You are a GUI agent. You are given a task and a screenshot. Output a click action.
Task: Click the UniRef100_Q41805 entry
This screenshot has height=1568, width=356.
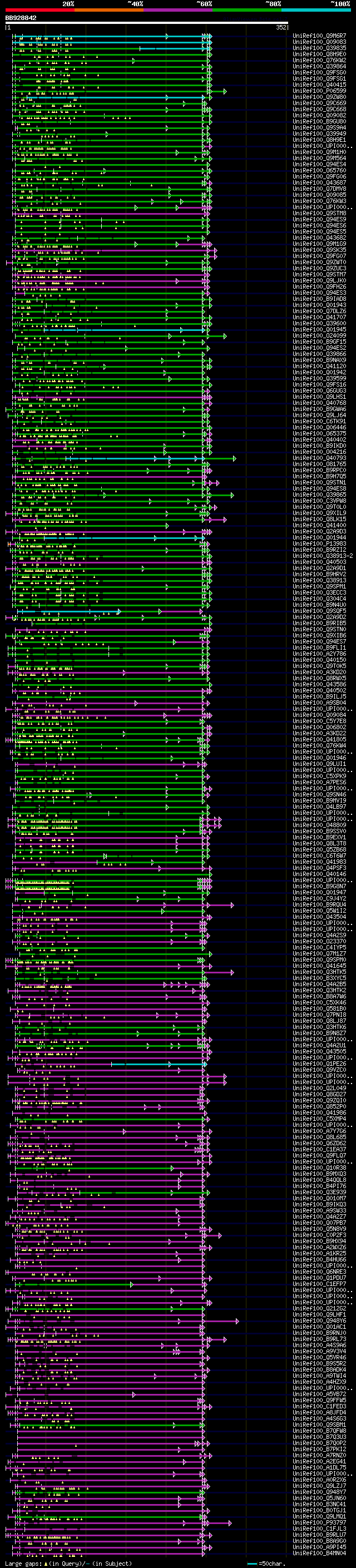pyautogui.click(x=319, y=740)
